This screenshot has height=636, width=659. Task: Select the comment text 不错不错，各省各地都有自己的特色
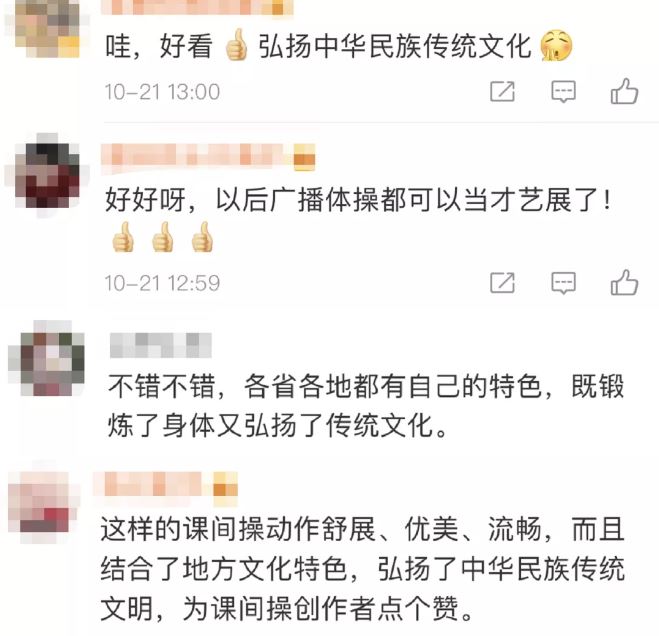pos(324,386)
